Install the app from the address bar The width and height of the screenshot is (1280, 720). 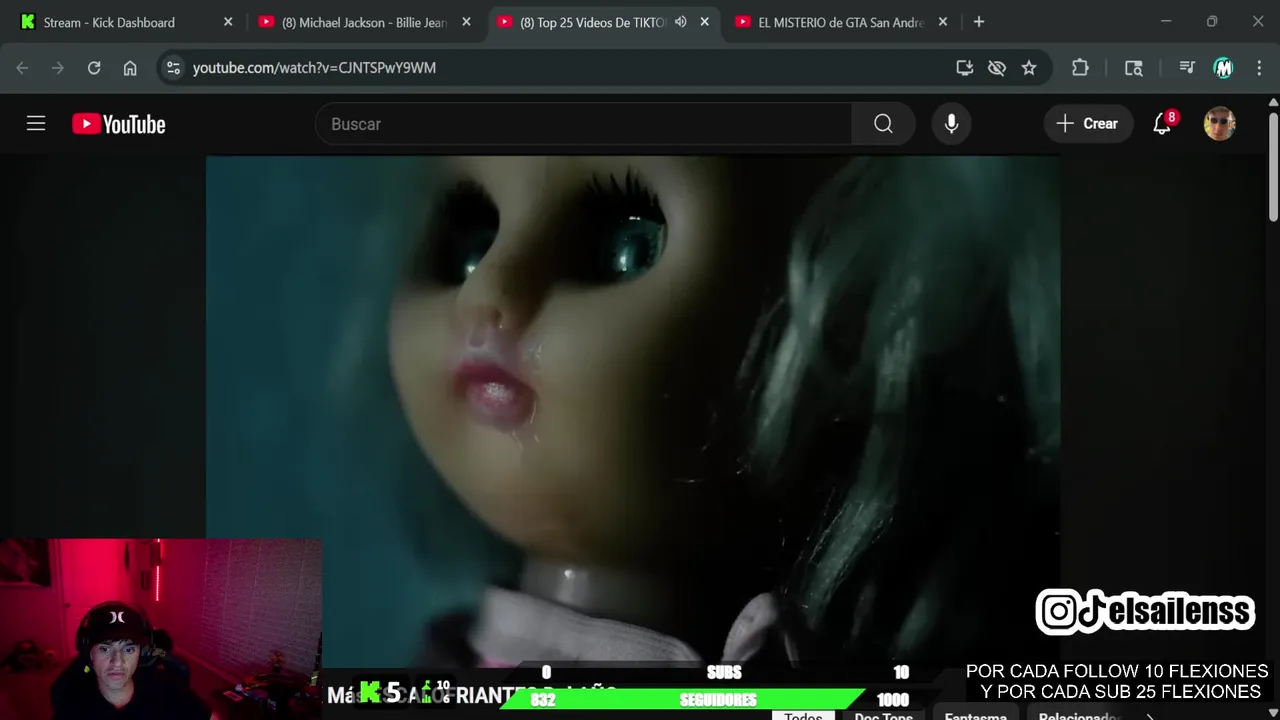[965, 68]
